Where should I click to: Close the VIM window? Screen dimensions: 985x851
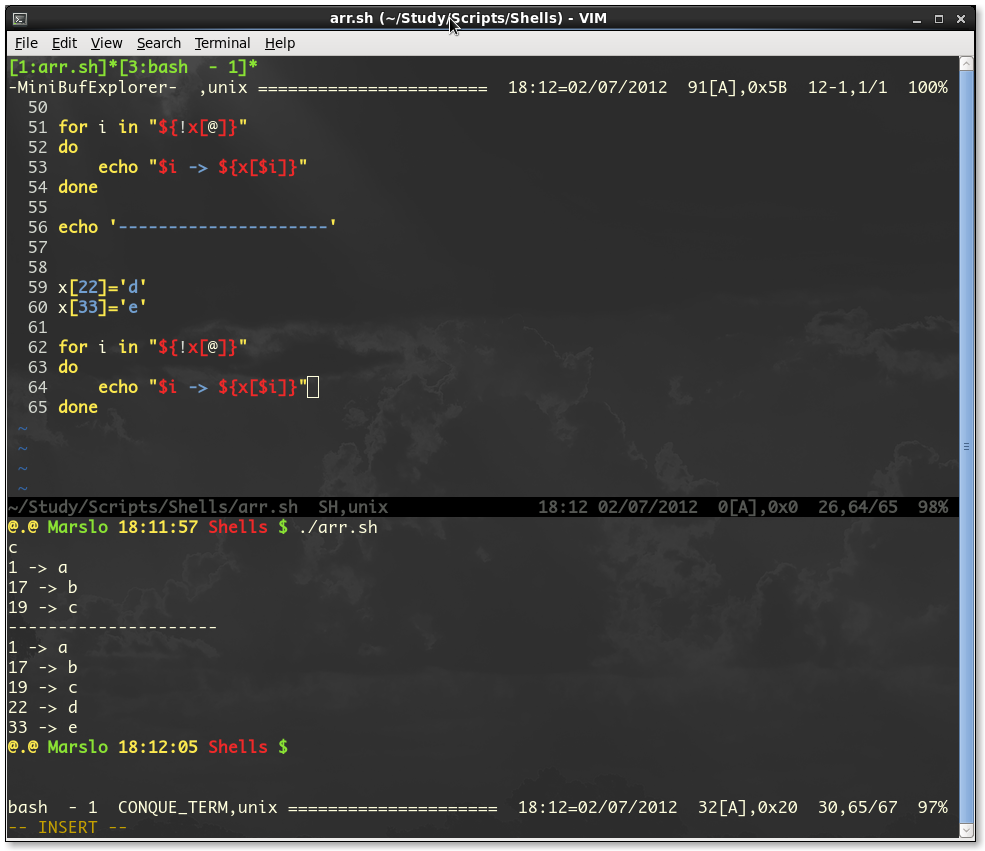961,19
